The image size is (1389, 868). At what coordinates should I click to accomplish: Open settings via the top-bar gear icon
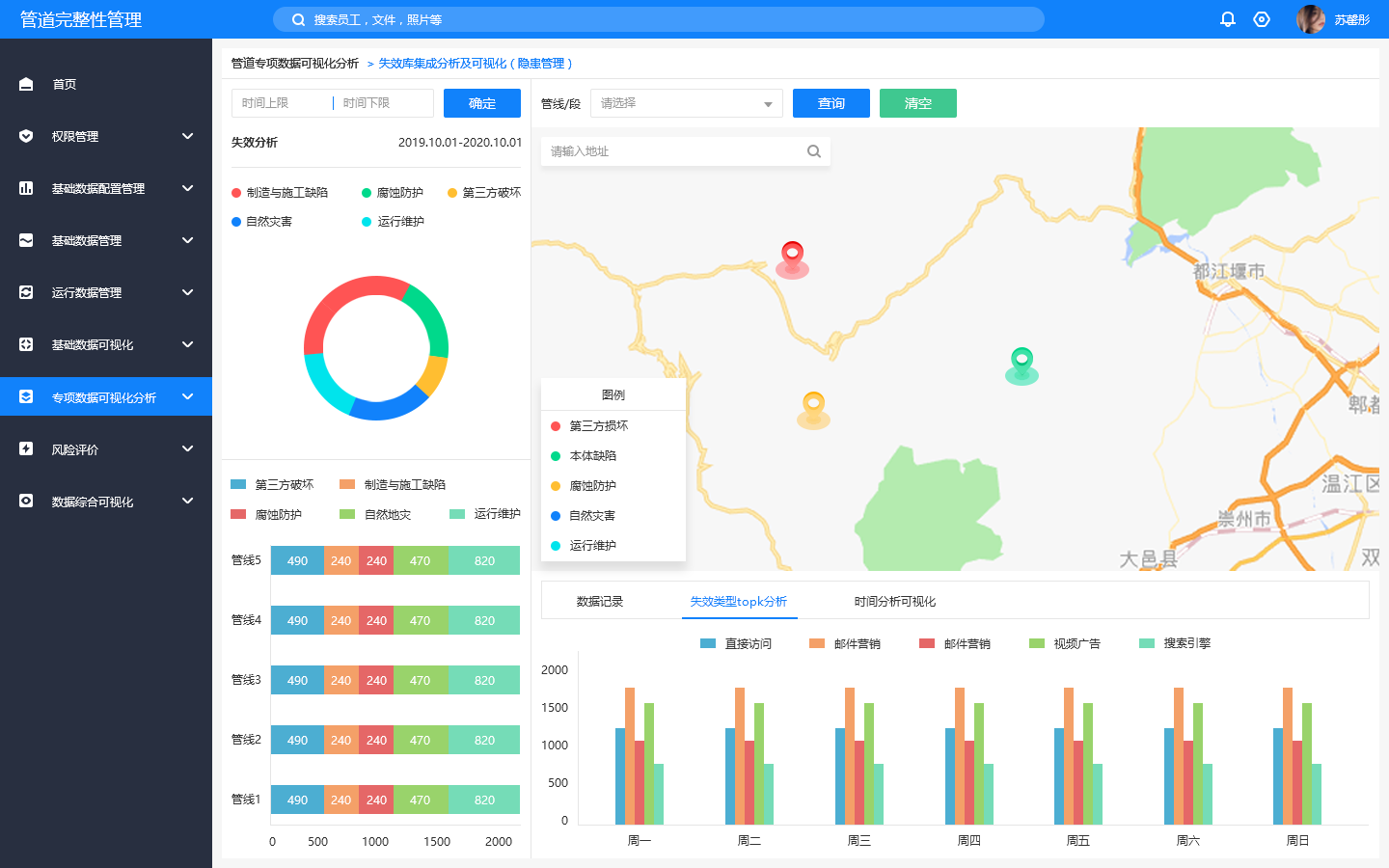tap(1262, 19)
